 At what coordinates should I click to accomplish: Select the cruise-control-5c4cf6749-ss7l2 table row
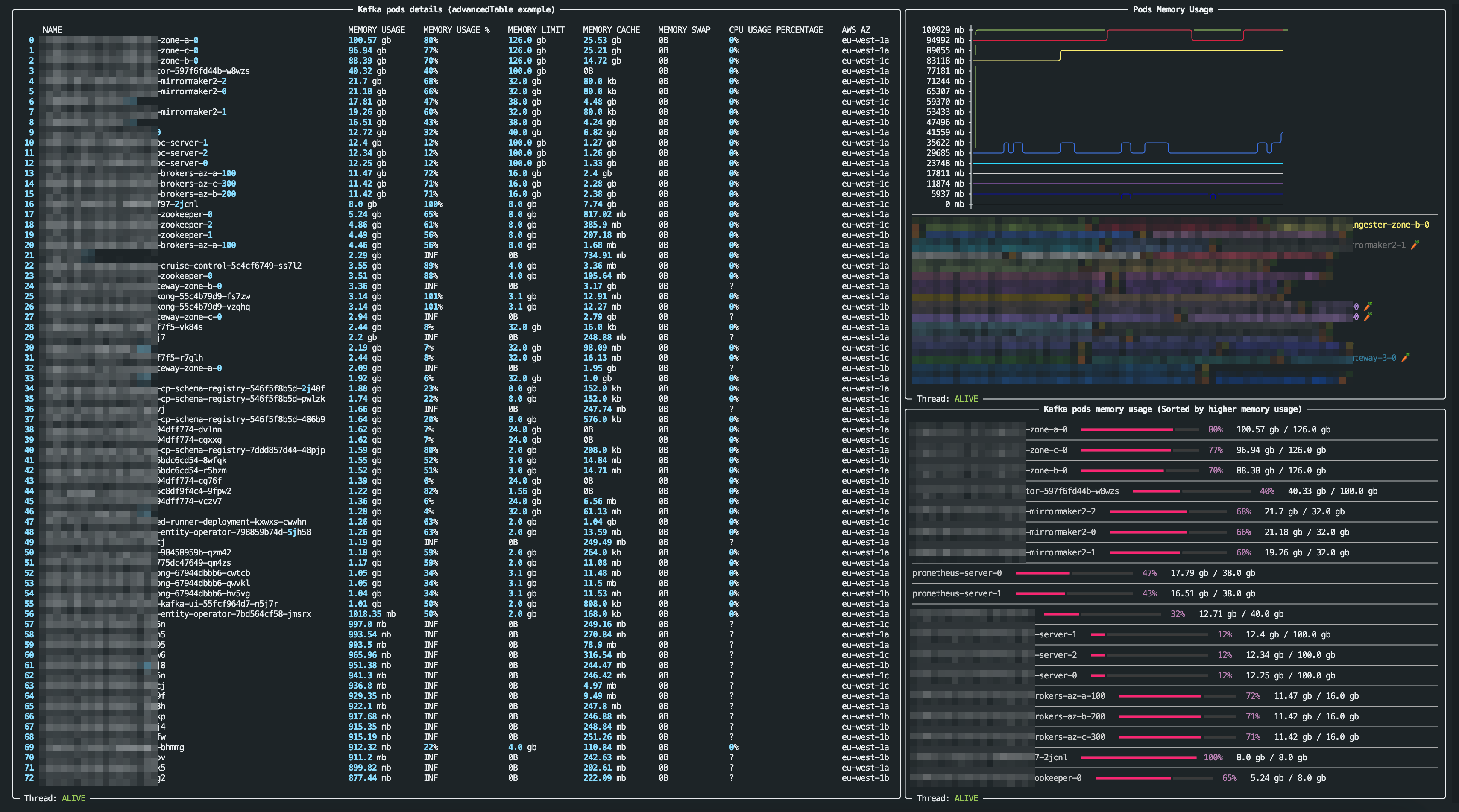point(230,266)
